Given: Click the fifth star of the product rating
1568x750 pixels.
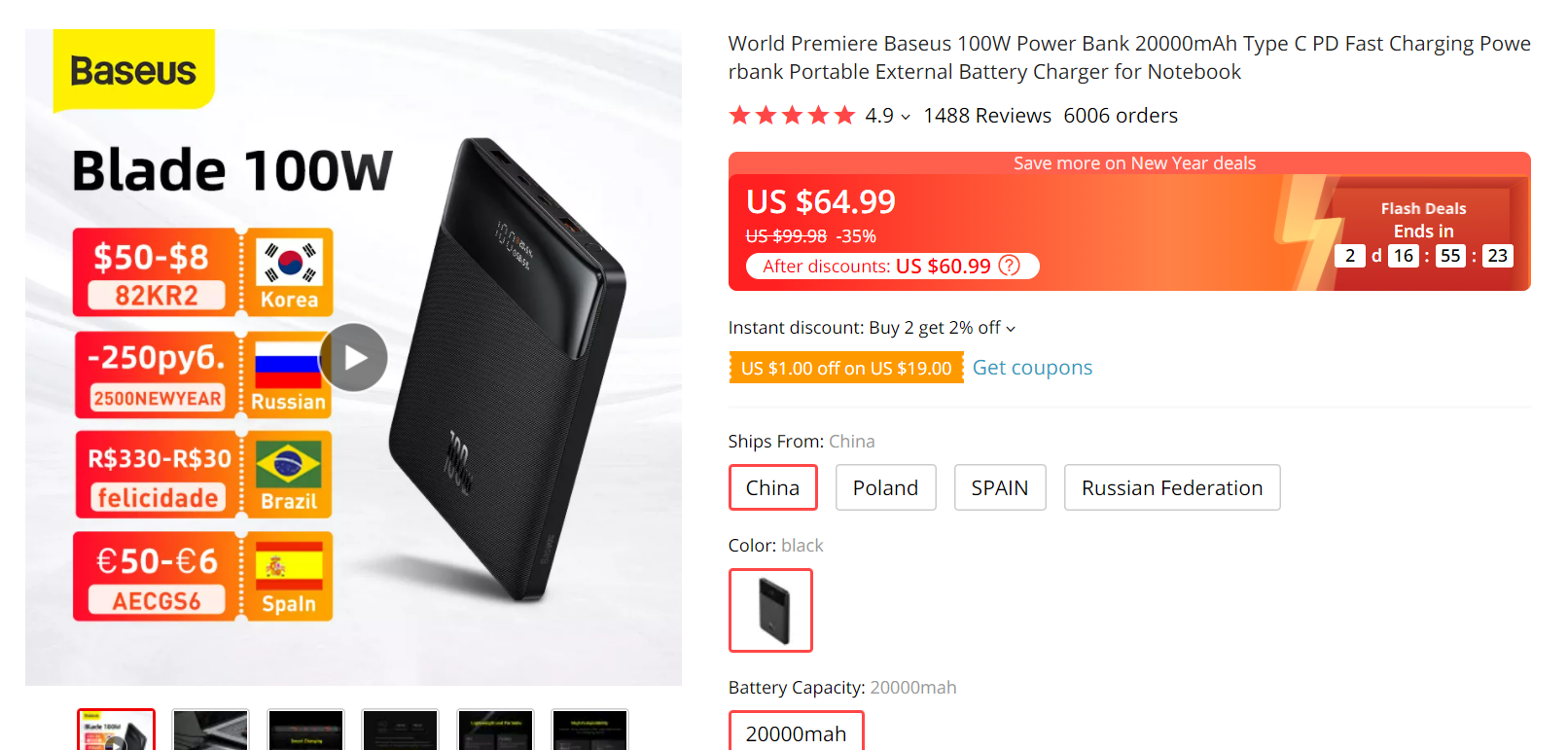Looking at the screenshot, I should [844, 115].
